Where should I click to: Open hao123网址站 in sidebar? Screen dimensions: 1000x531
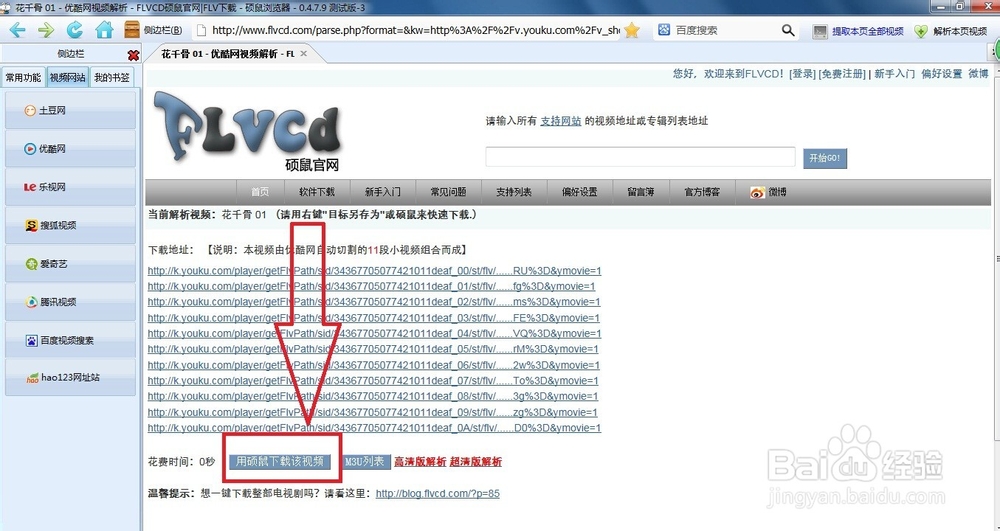coord(70,377)
